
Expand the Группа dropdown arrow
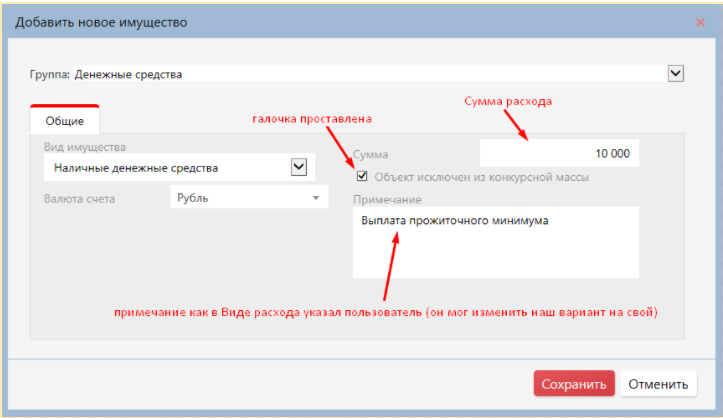(x=675, y=73)
